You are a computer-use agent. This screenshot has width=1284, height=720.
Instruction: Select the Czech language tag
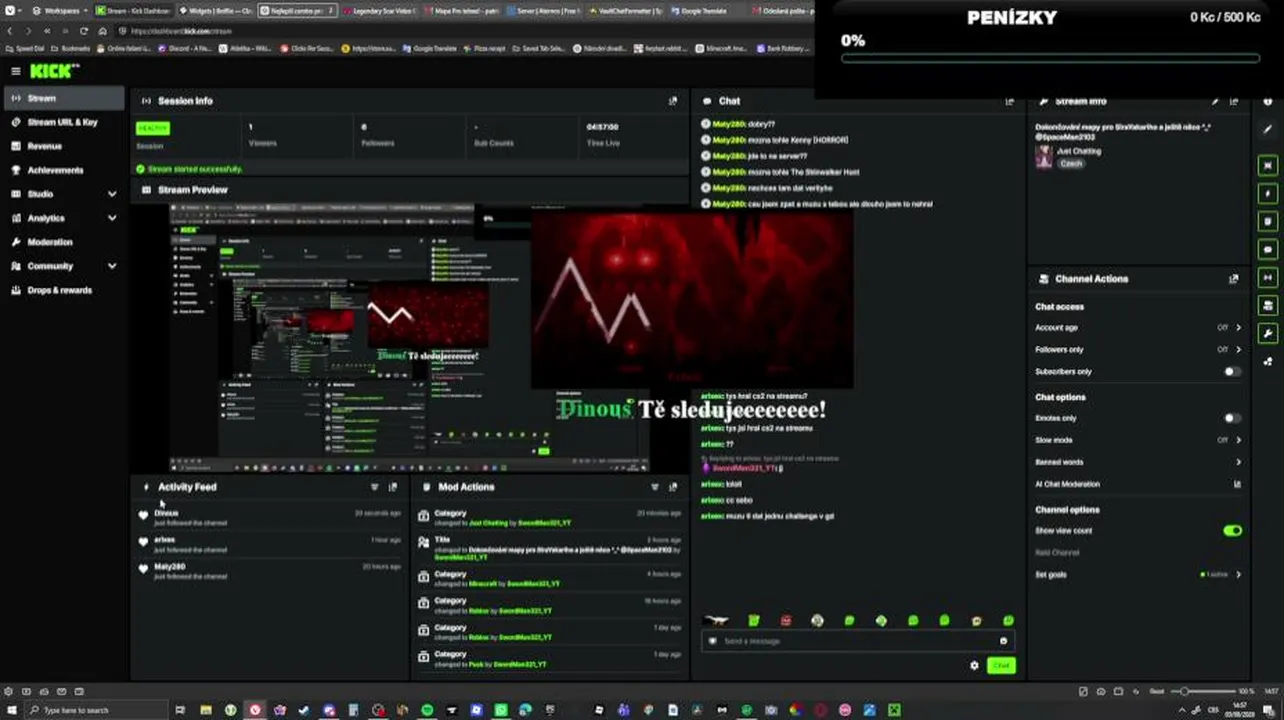tap(1071, 163)
